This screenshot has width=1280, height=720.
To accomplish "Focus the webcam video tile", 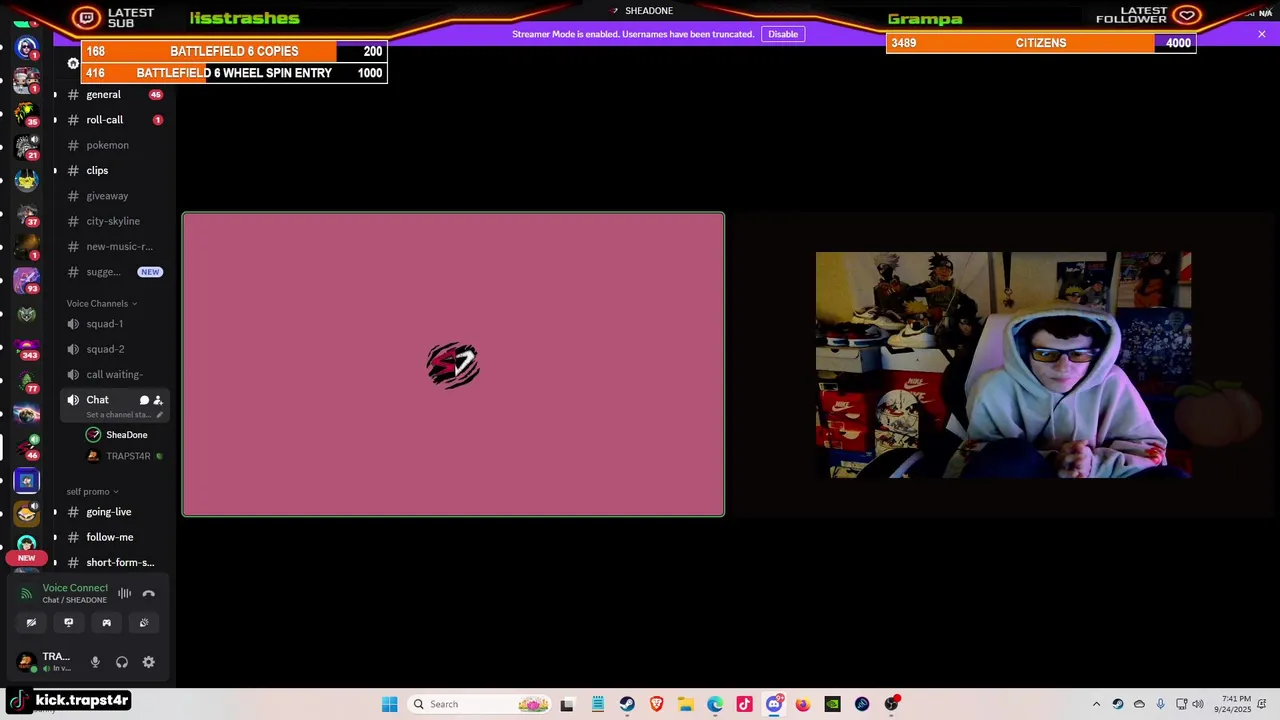I will (x=1003, y=365).
